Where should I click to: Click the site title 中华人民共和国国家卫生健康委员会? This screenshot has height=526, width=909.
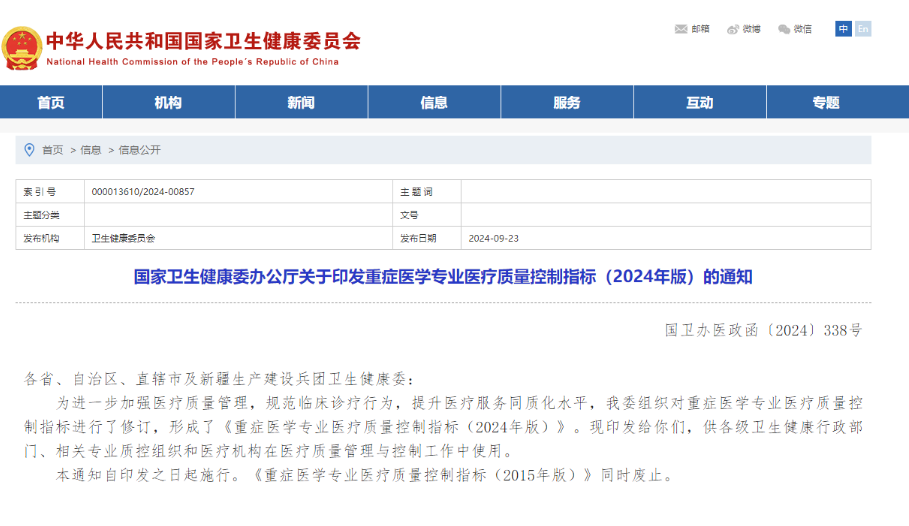(x=203, y=41)
